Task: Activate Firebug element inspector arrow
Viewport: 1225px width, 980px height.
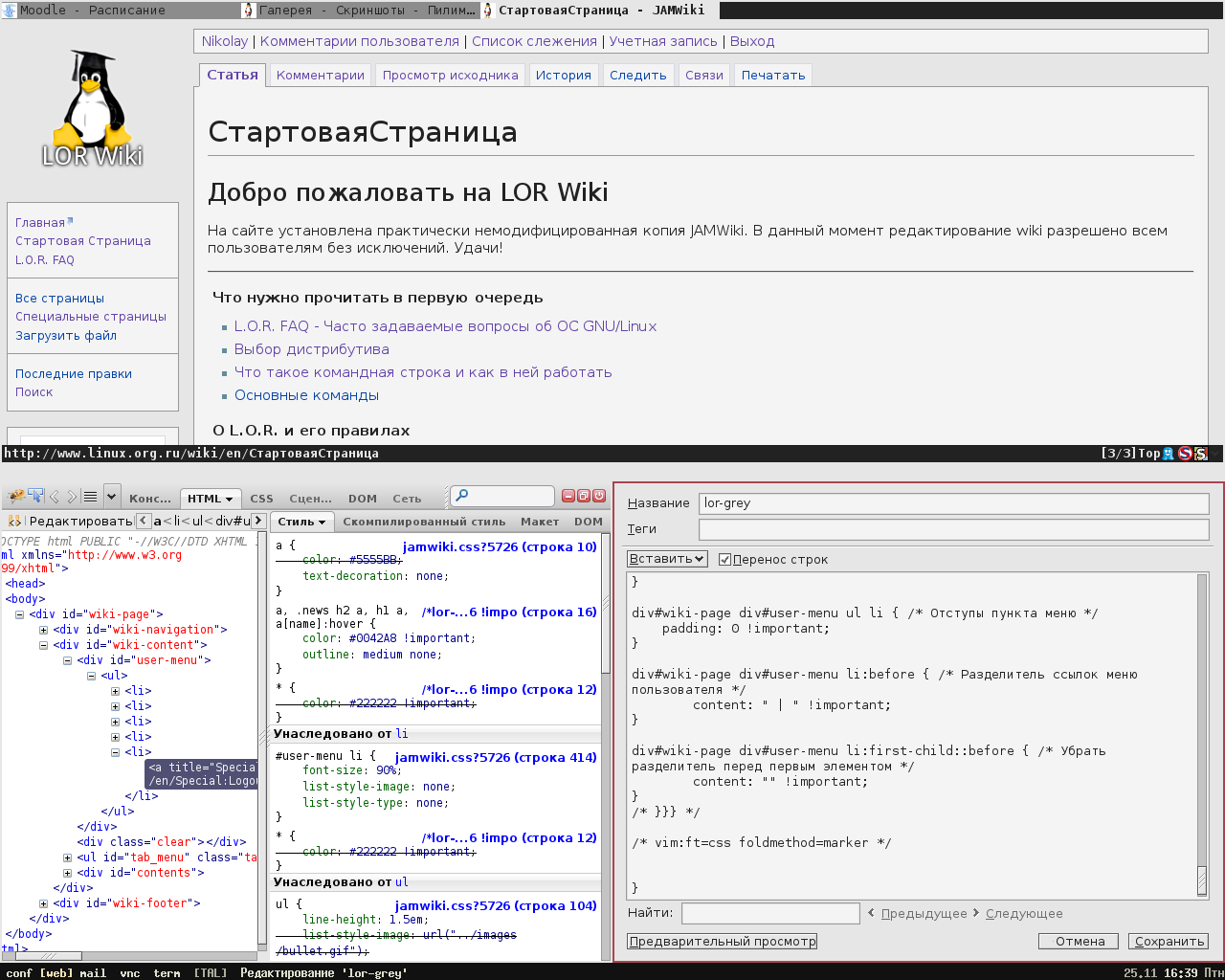Action: tap(36, 496)
